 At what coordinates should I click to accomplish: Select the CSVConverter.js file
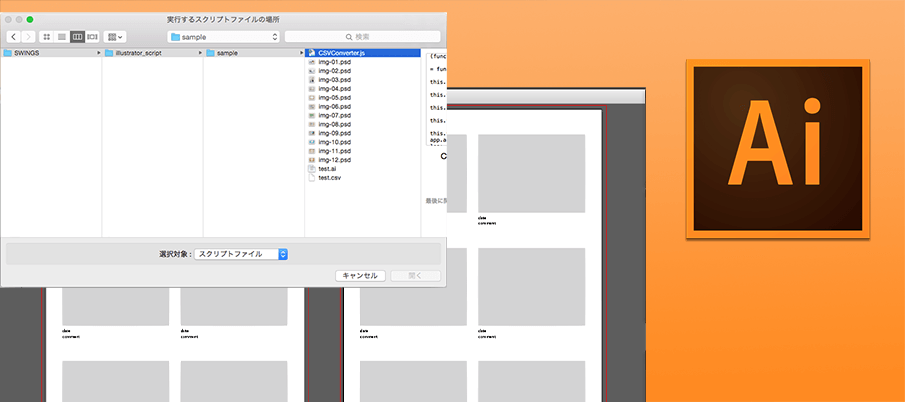[x=362, y=53]
